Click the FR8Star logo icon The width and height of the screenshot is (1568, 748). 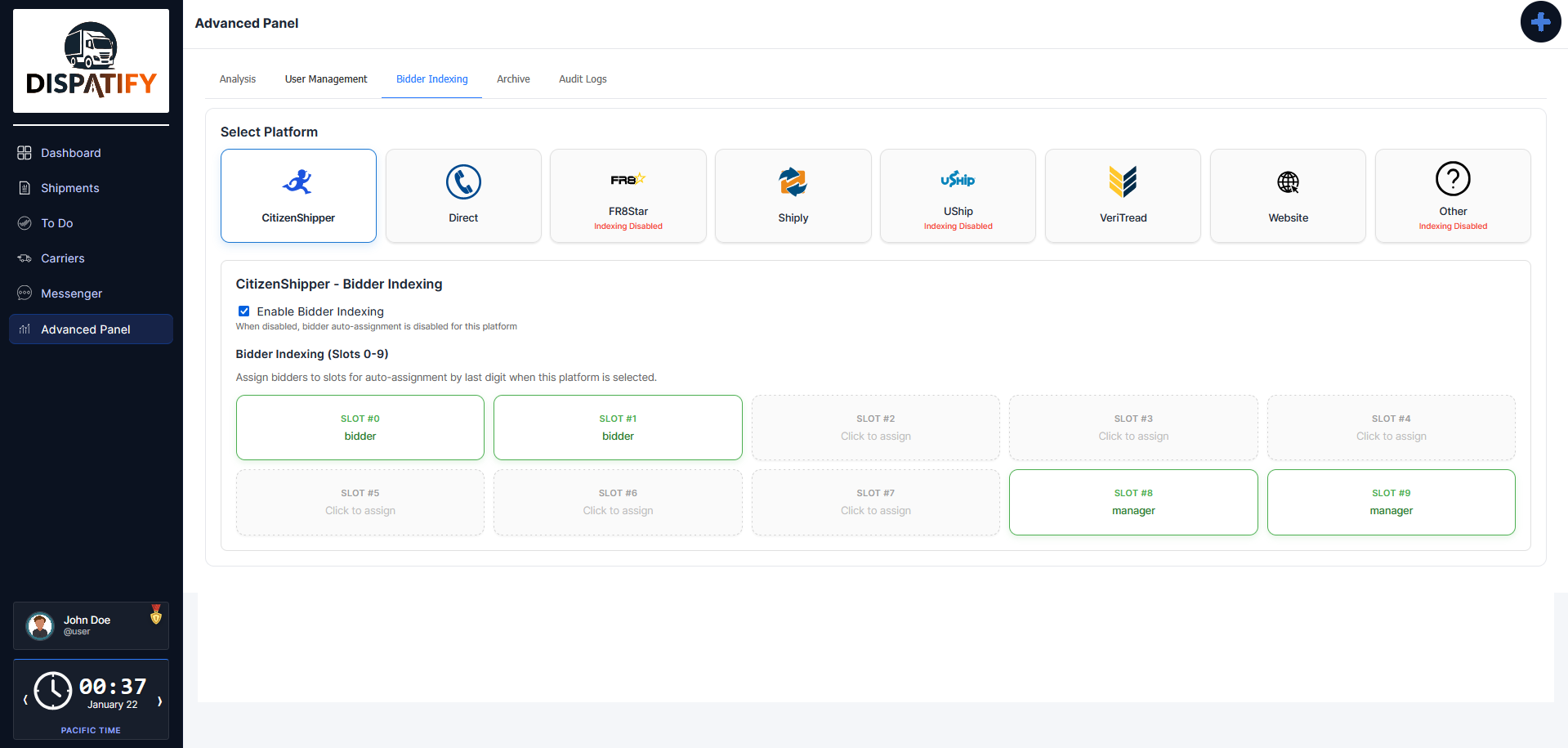pyautogui.click(x=628, y=179)
